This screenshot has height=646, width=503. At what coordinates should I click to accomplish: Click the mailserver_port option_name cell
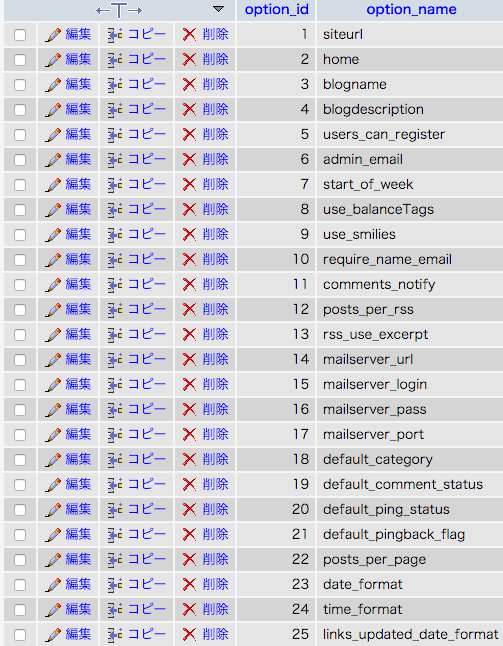(410, 435)
